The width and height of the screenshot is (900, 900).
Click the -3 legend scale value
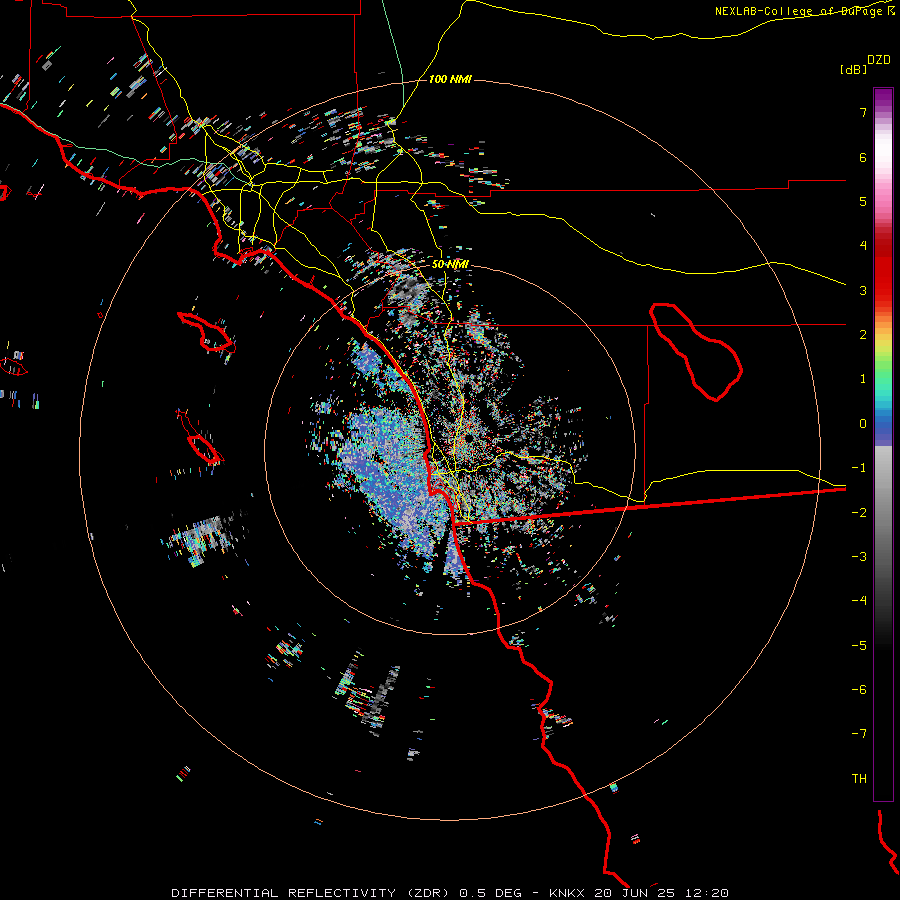(x=859, y=557)
